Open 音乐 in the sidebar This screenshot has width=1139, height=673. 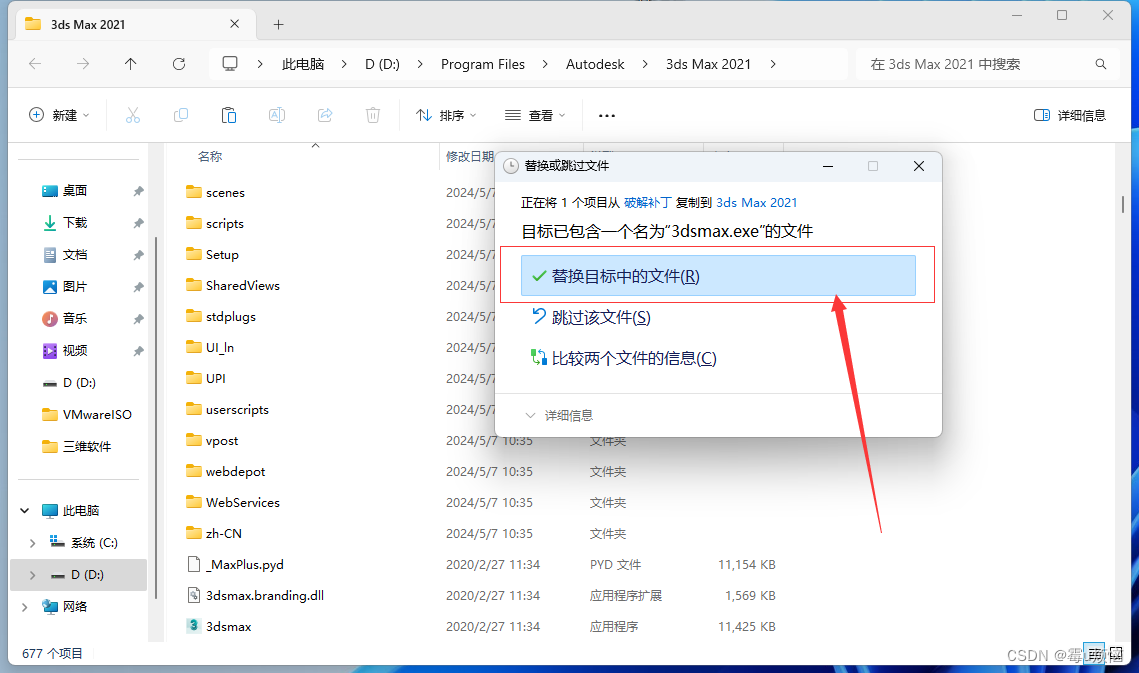click(x=75, y=318)
